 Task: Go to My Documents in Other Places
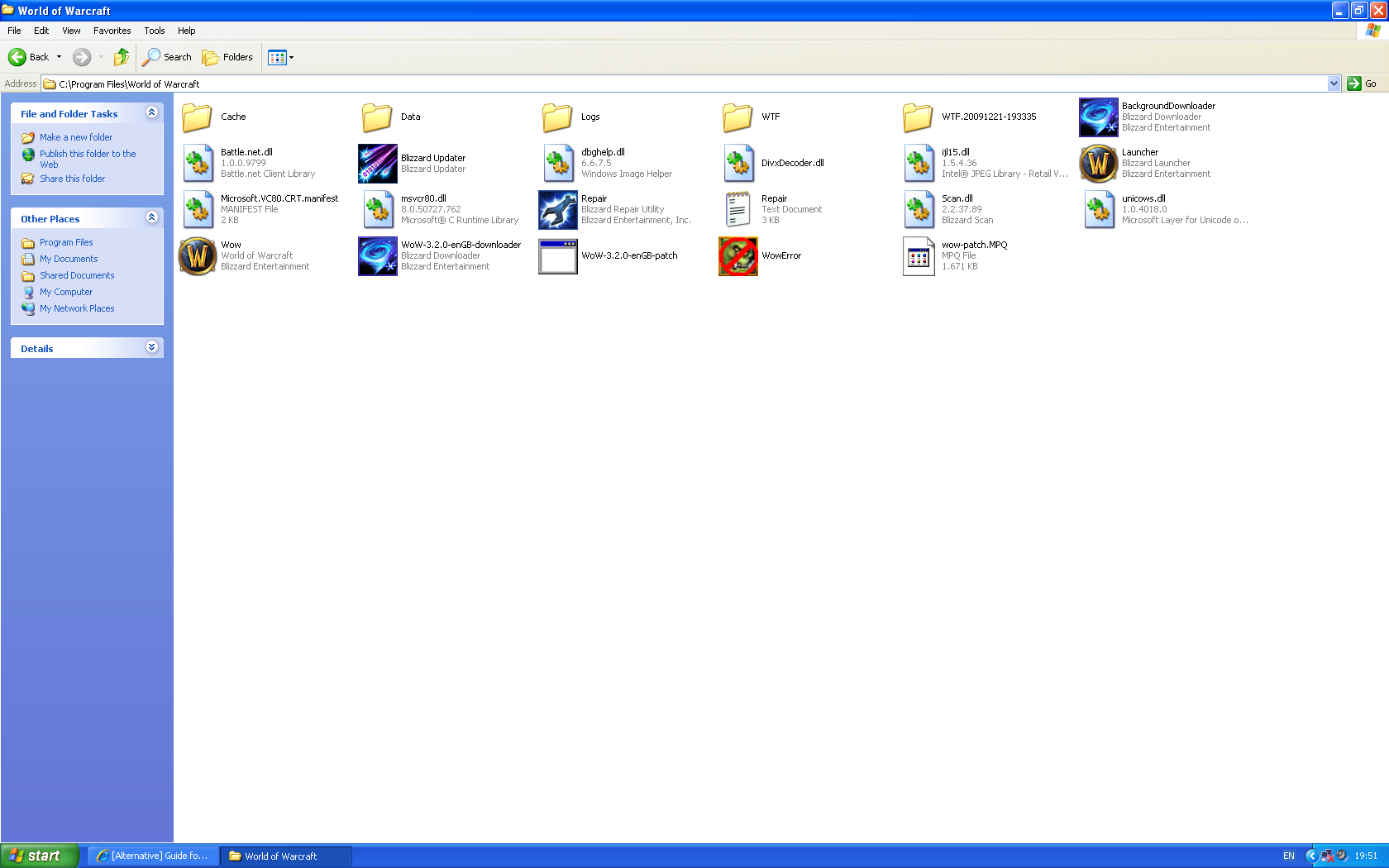coord(69,259)
